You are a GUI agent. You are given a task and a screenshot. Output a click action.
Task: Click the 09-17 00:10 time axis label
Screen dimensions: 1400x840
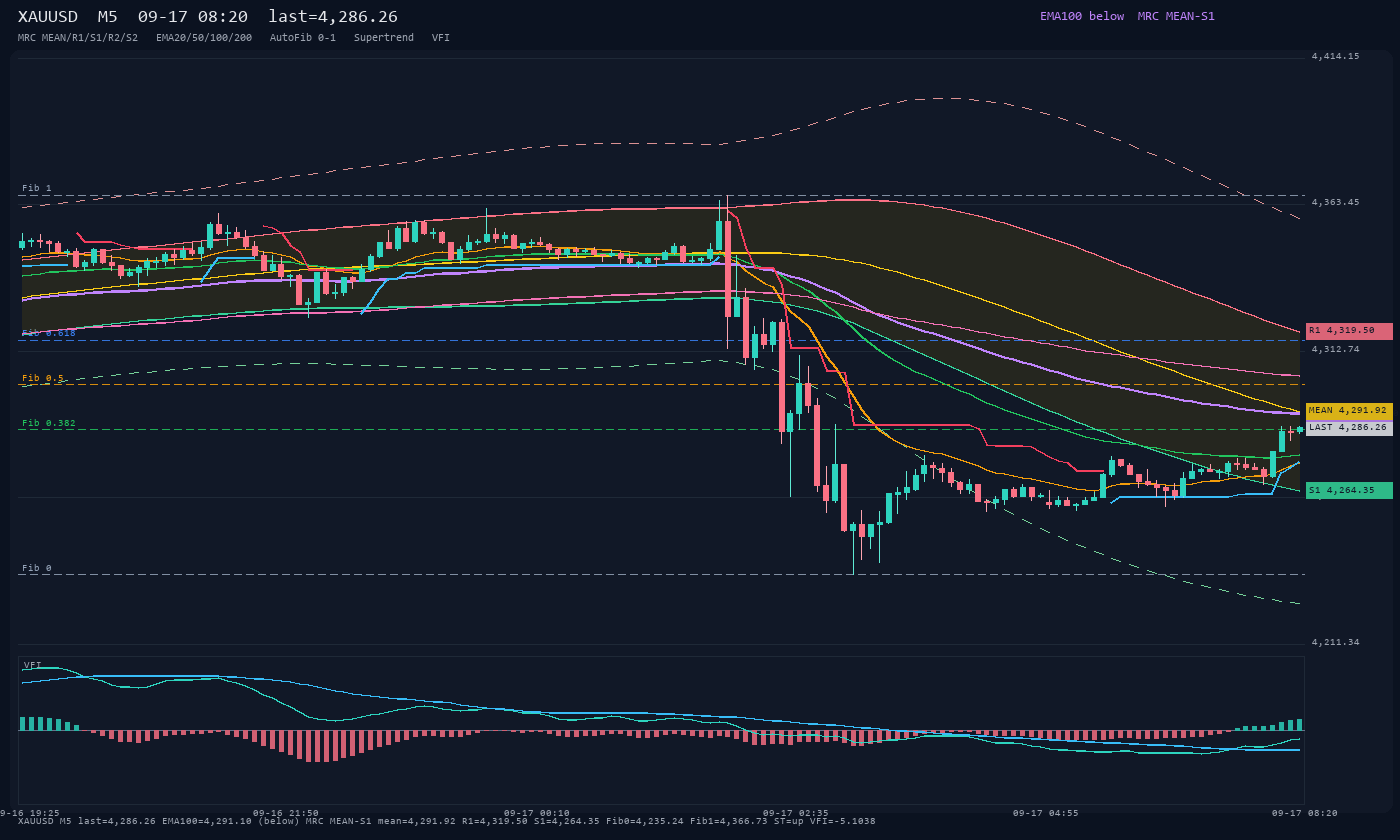[x=537, y=813]
